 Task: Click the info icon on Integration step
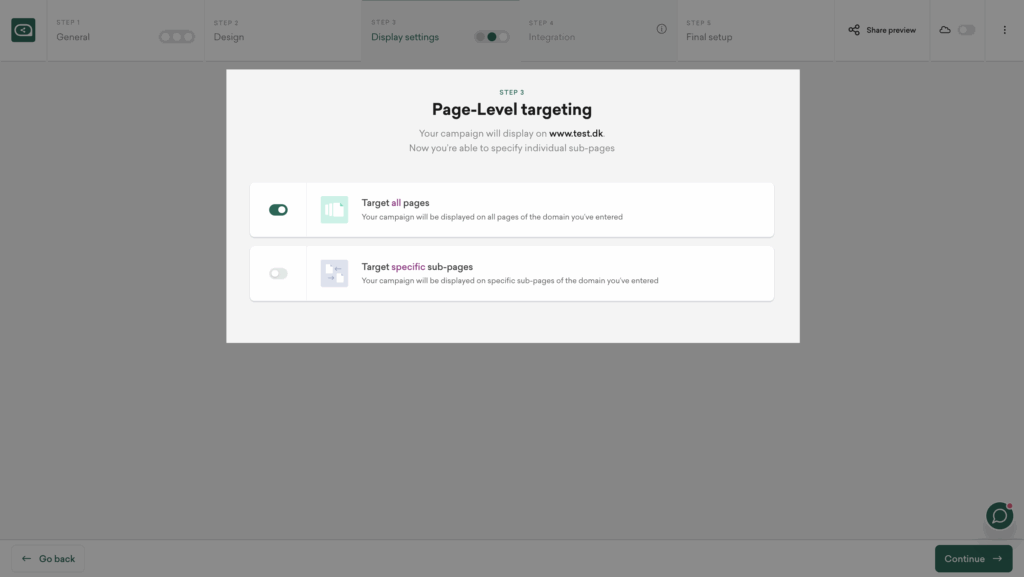(x=661, y=29)
